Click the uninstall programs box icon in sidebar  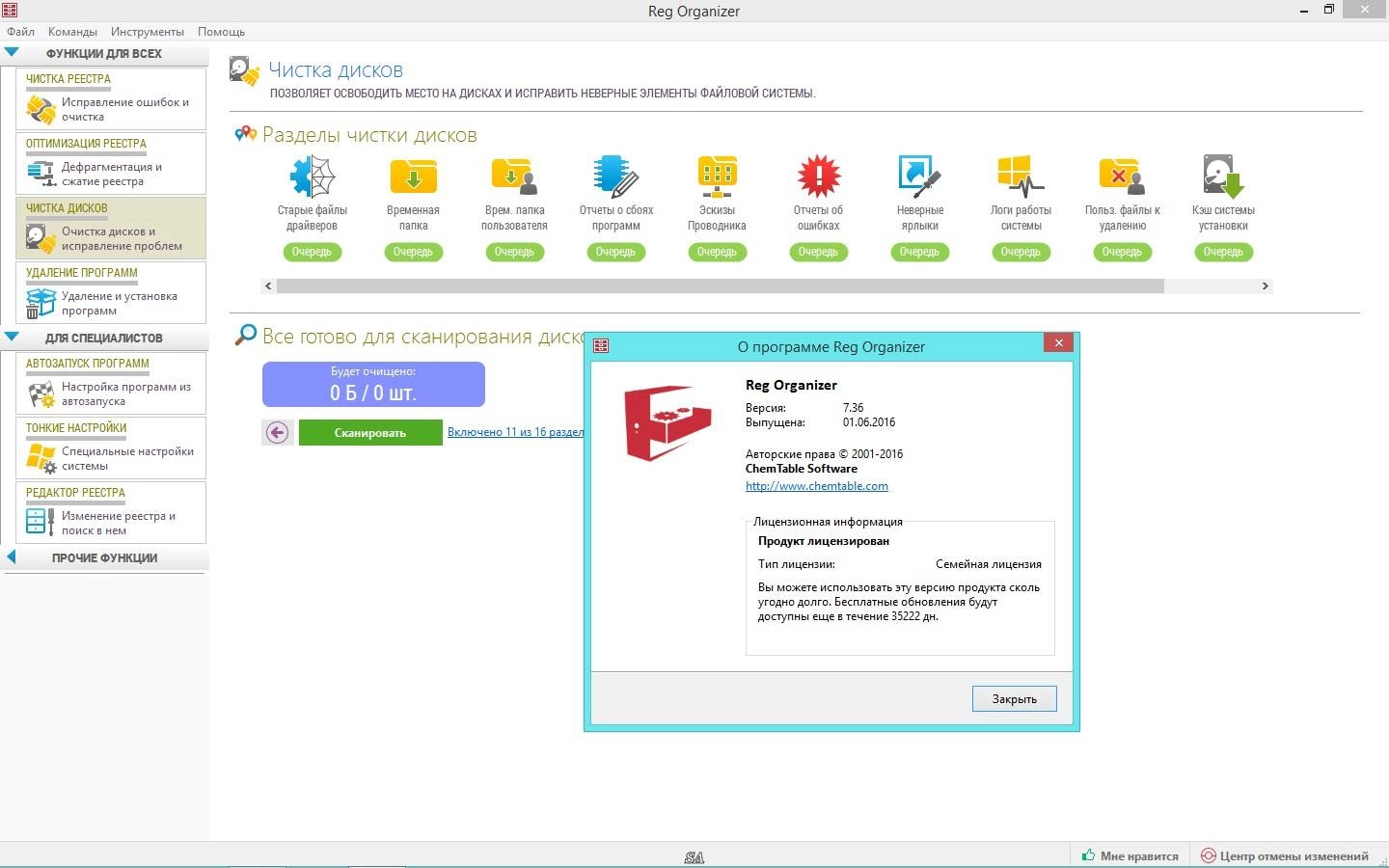[x=41, y=303]
